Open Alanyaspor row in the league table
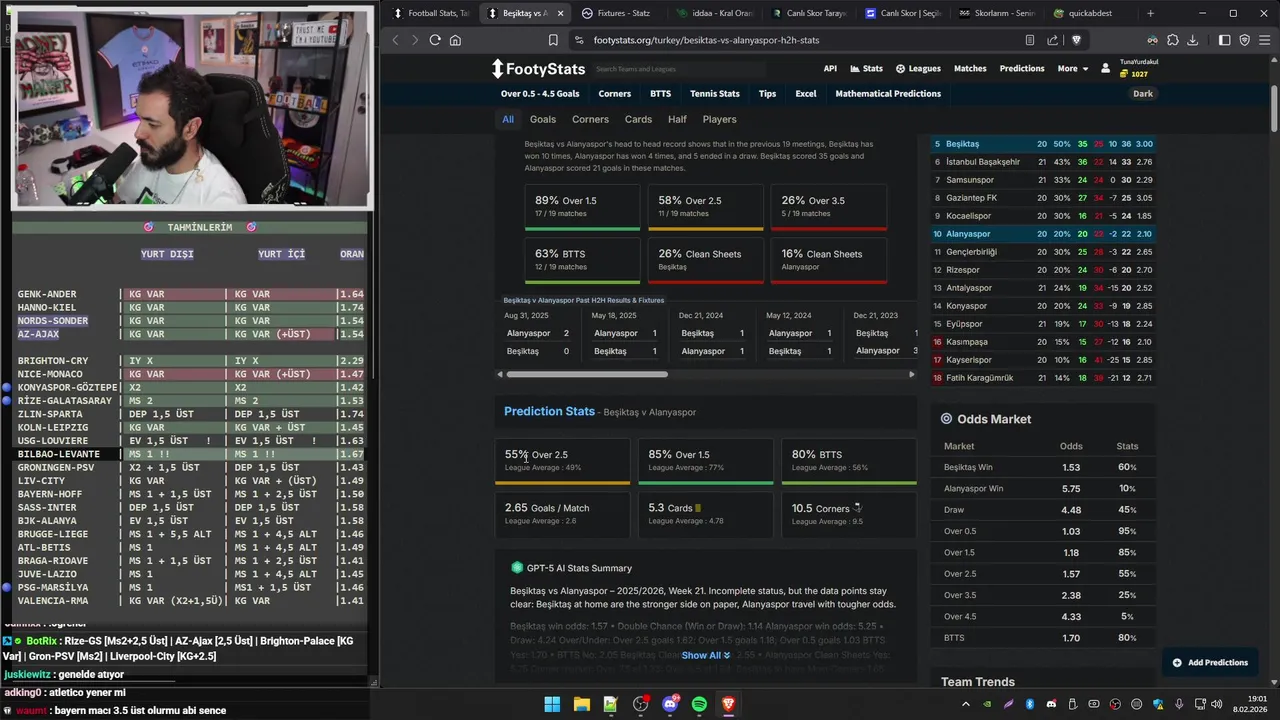 [x=1043, y=234]
